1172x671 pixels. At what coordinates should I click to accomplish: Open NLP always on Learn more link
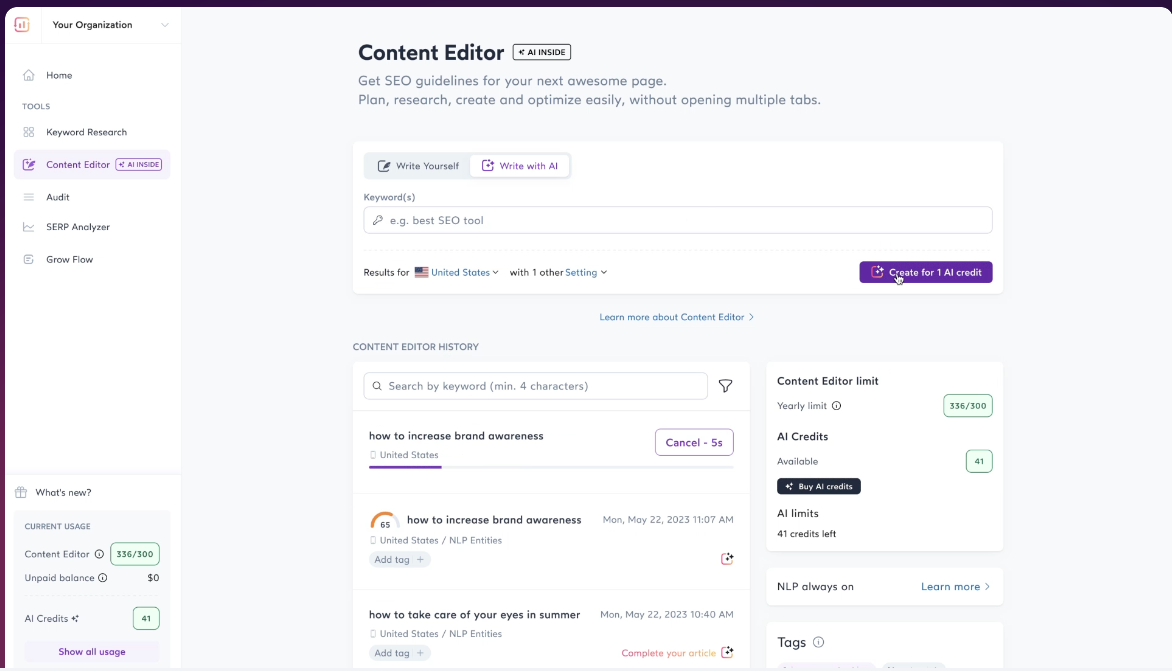point(955,587)
